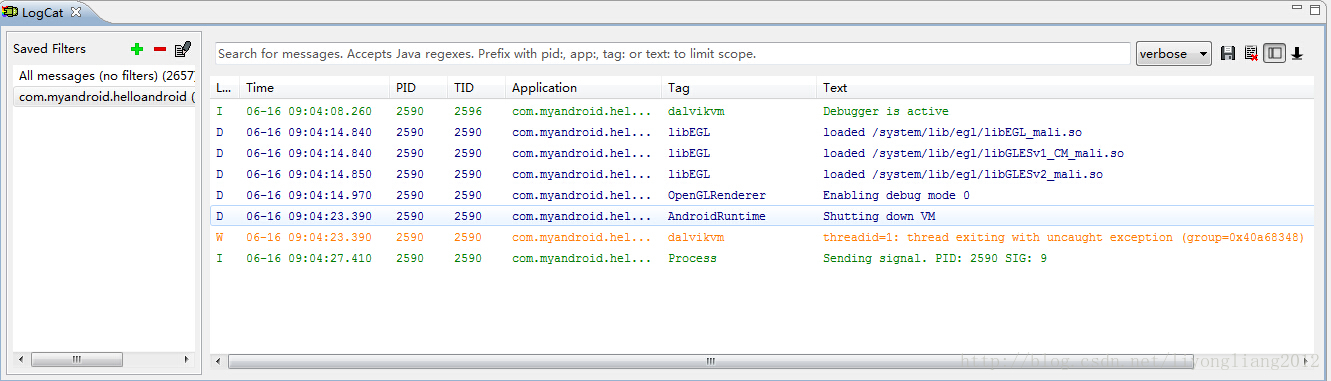Clear the log with the red X icon
The height and width of the screenshot is (381, 1331).
(x=1251, y=53)
